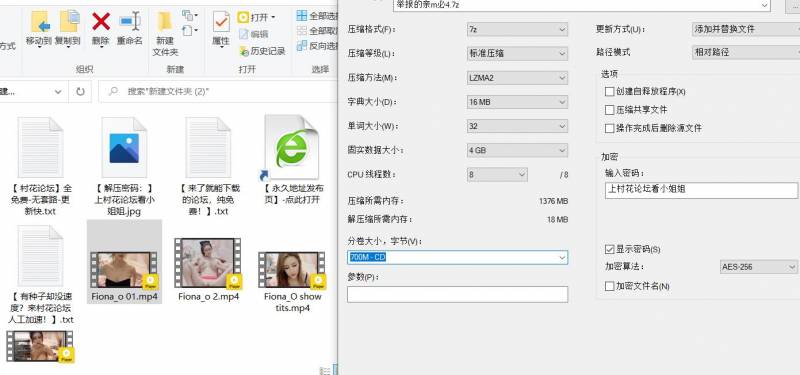
Task: Click the parameters (参数) input field
Action: tap(457, 294)
